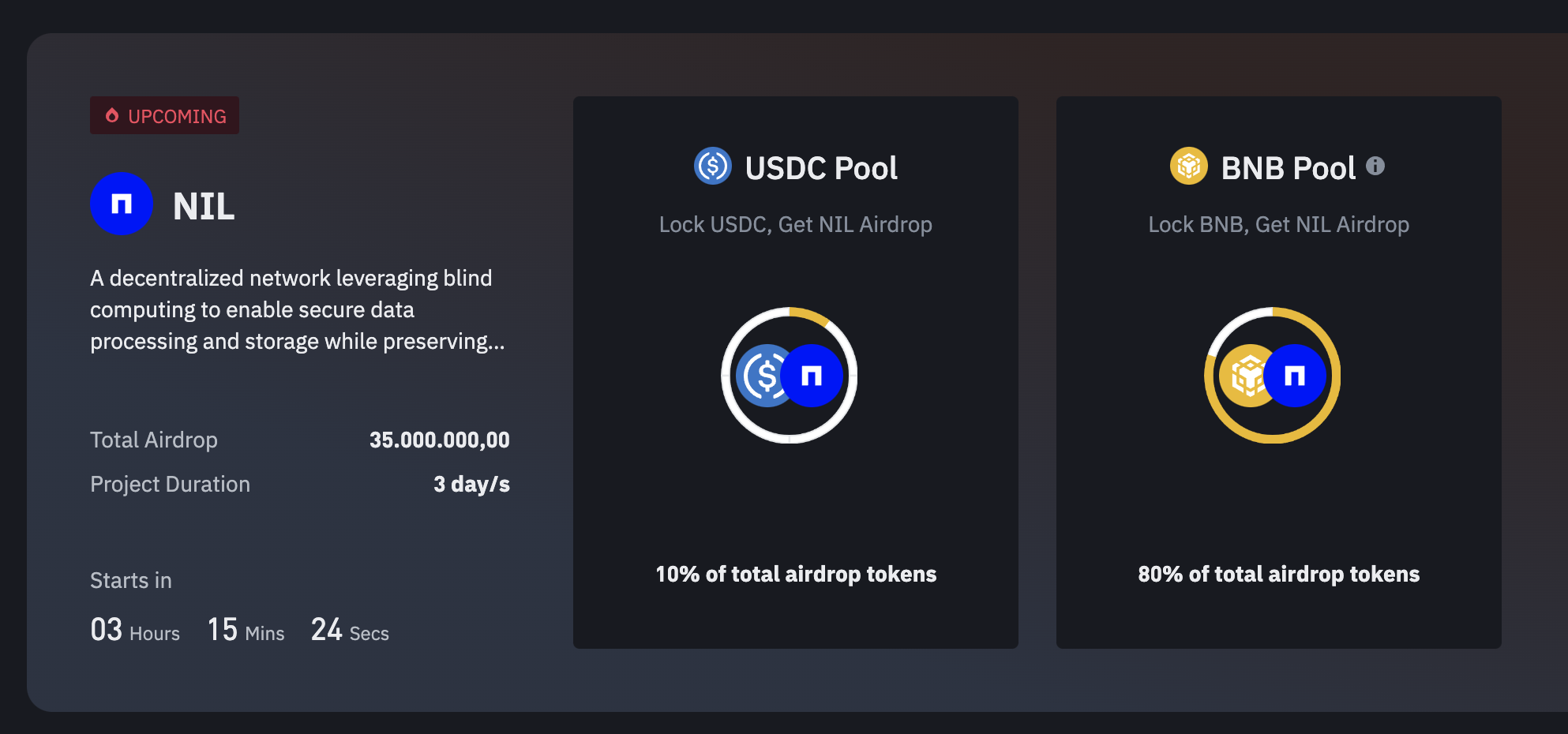
Task: Click '10% of total airdrop tokens' label
Action: [794, 575]
